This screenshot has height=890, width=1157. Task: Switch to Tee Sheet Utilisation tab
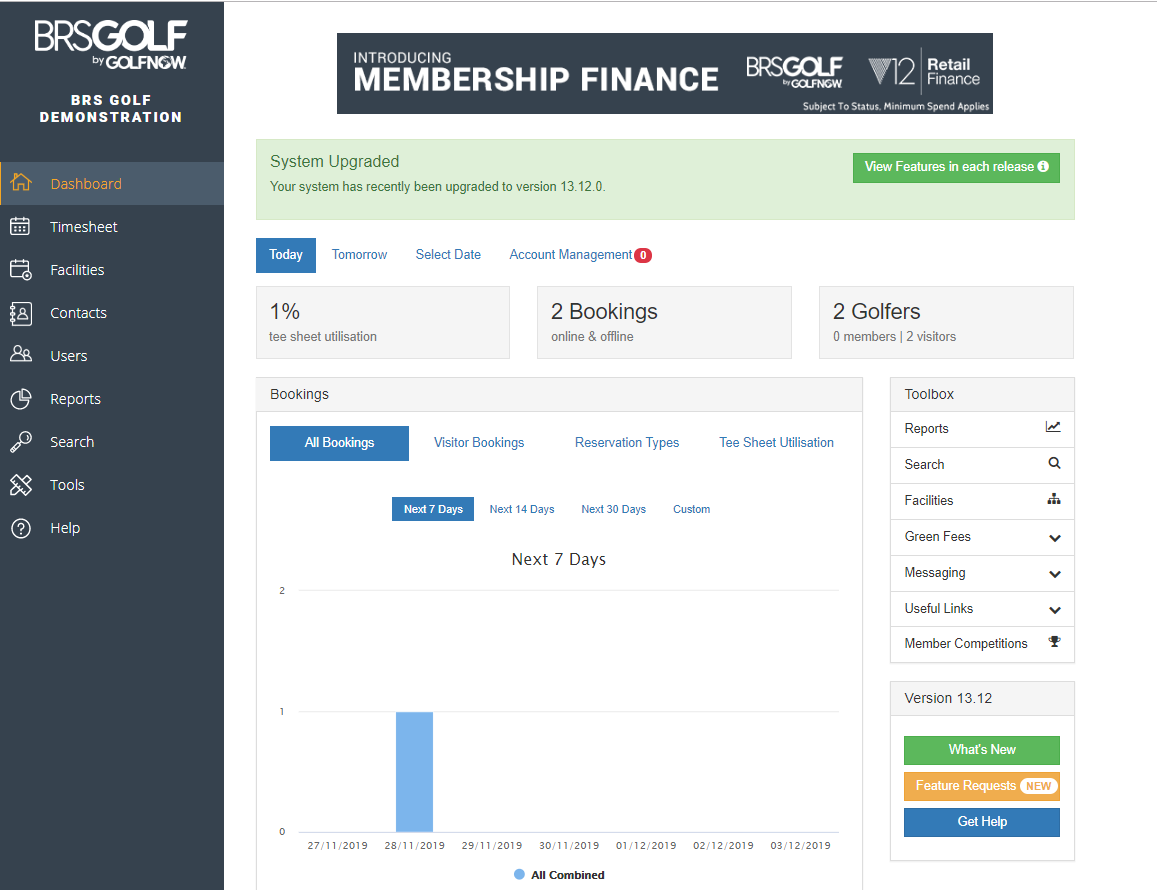coord(776,443)
